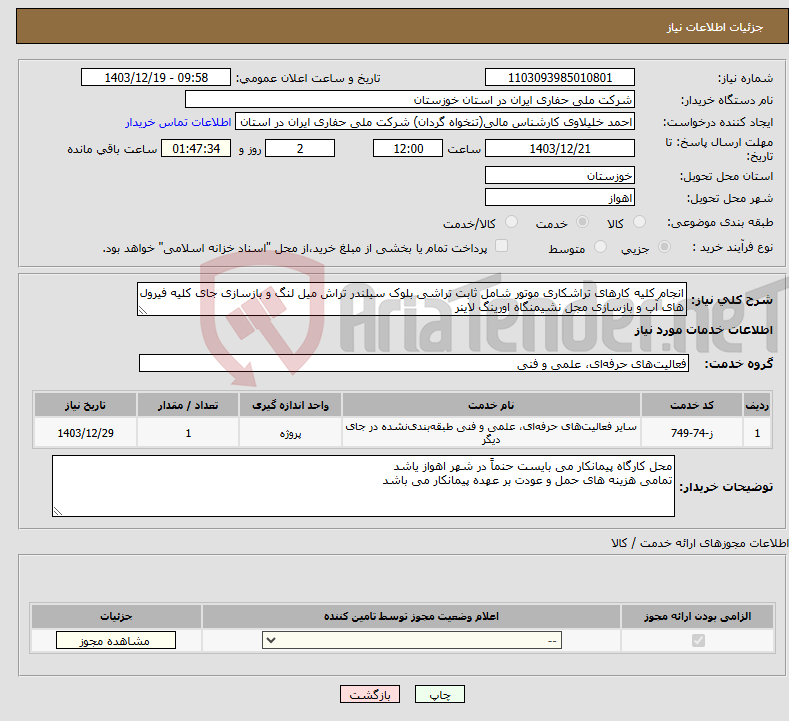Click the جزئیات اطلاعات نیاز page title
789x721 pixels.
point(715,27)
